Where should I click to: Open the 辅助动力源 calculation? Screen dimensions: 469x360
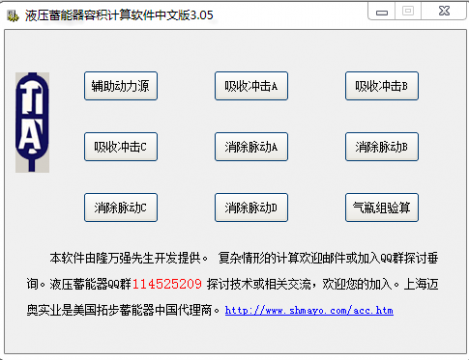(x=121, y=86)
